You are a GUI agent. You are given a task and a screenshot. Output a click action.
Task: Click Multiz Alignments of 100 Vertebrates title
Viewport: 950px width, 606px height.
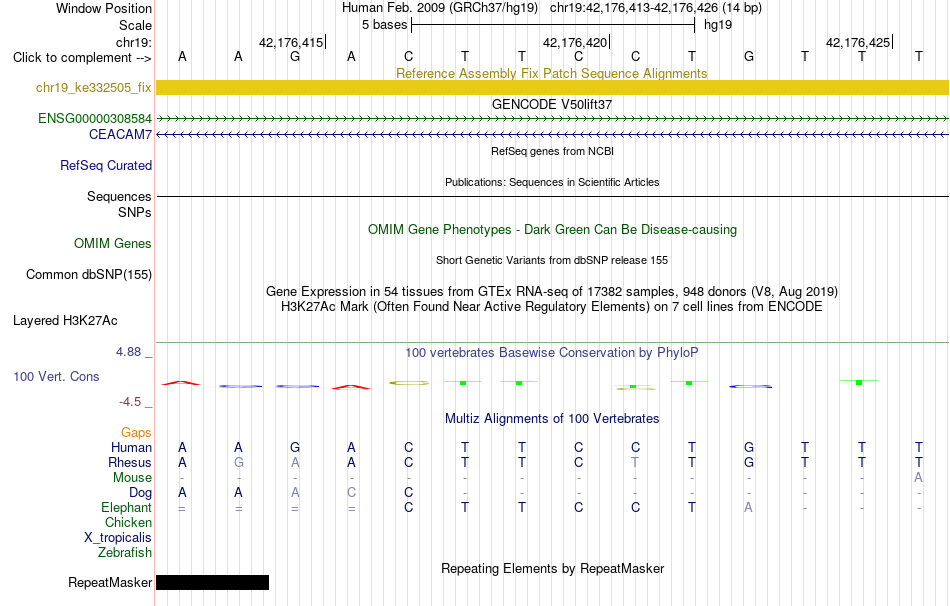[x=552, y=418]
